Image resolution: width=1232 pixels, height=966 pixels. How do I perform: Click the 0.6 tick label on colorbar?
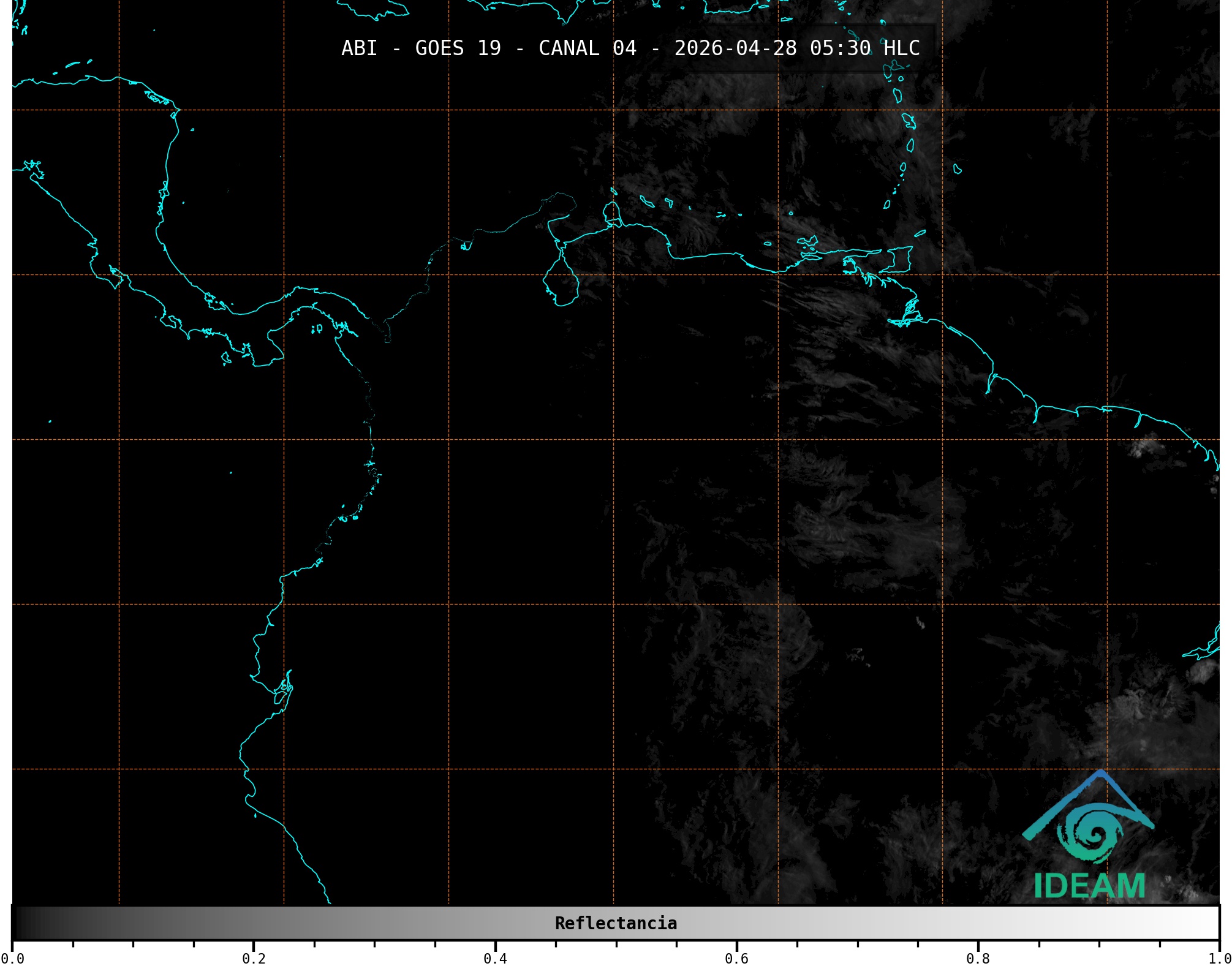[736, 958]
